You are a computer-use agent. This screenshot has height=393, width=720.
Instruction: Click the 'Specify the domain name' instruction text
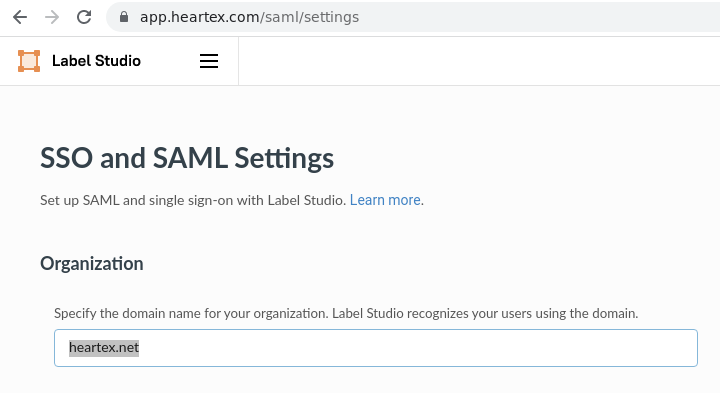(346, 314)
